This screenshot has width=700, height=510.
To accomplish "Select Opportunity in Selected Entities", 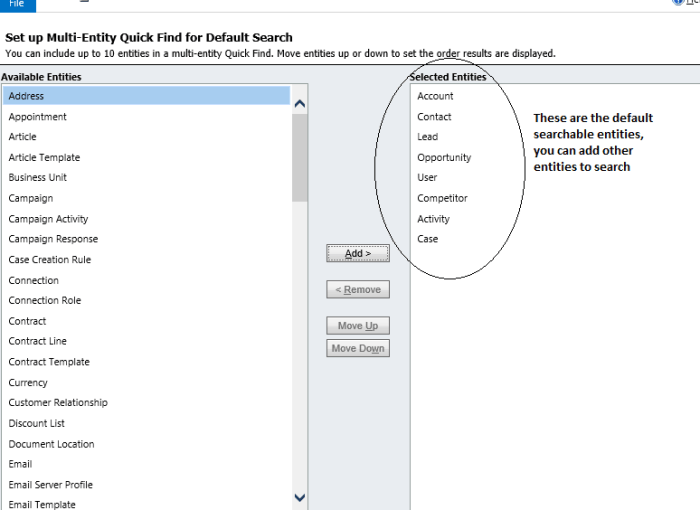I will pyautogui.click(x=444, y=158).
